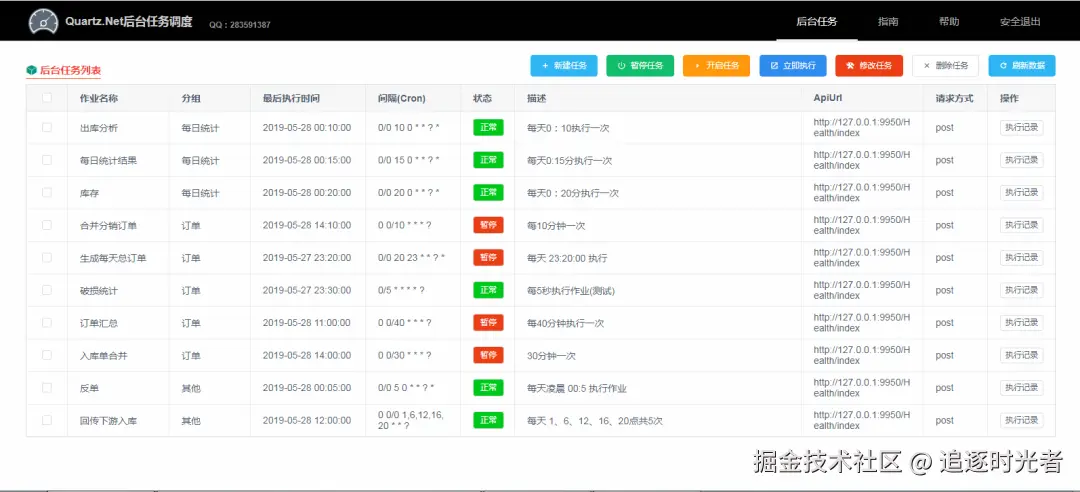Click the green cube list icon
This screenshot has height=492, width=1080.
coord(31,70)
